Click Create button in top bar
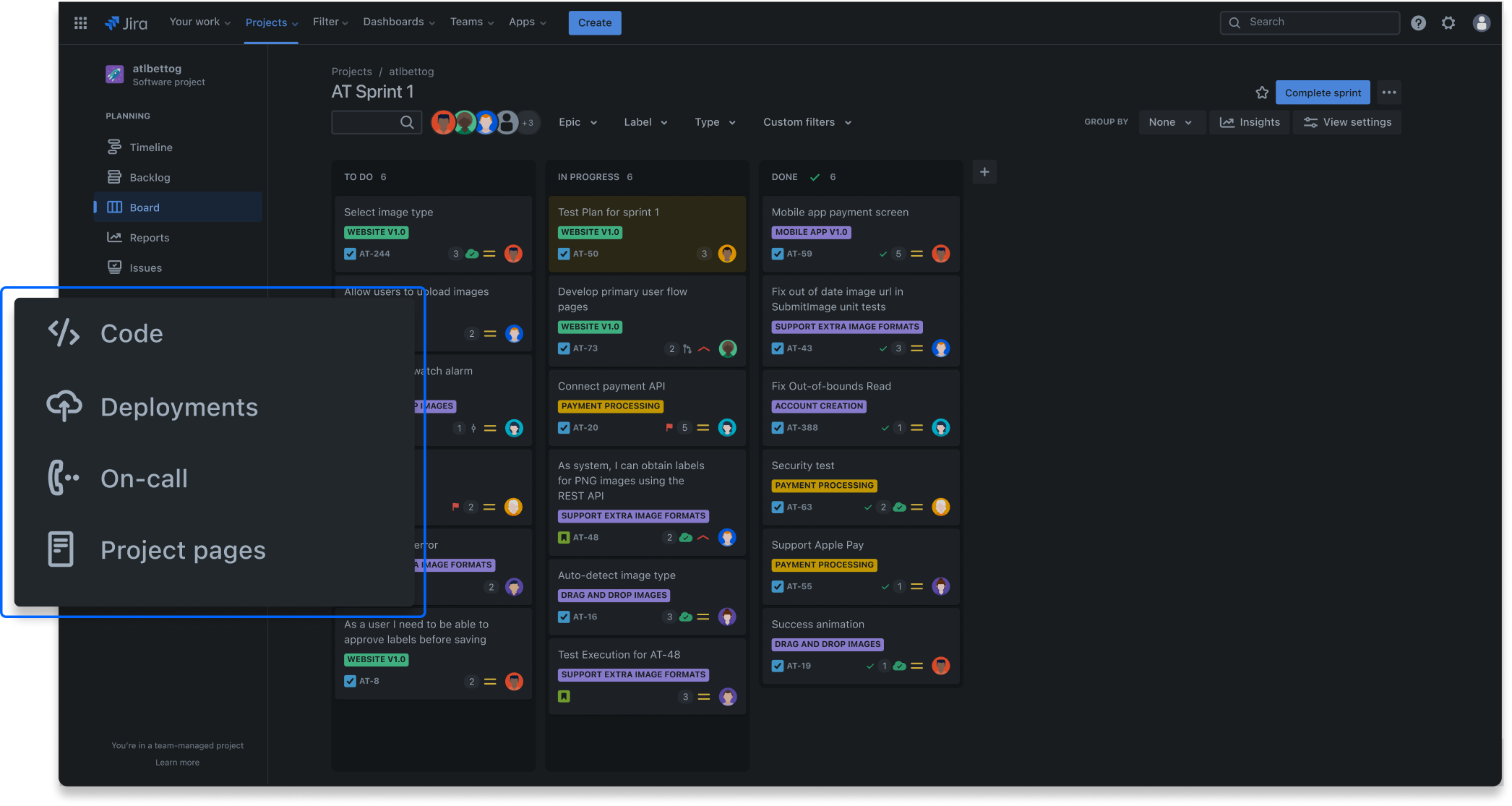The width and height of the screenshot is (1512, 806). [x=595, y=22]
